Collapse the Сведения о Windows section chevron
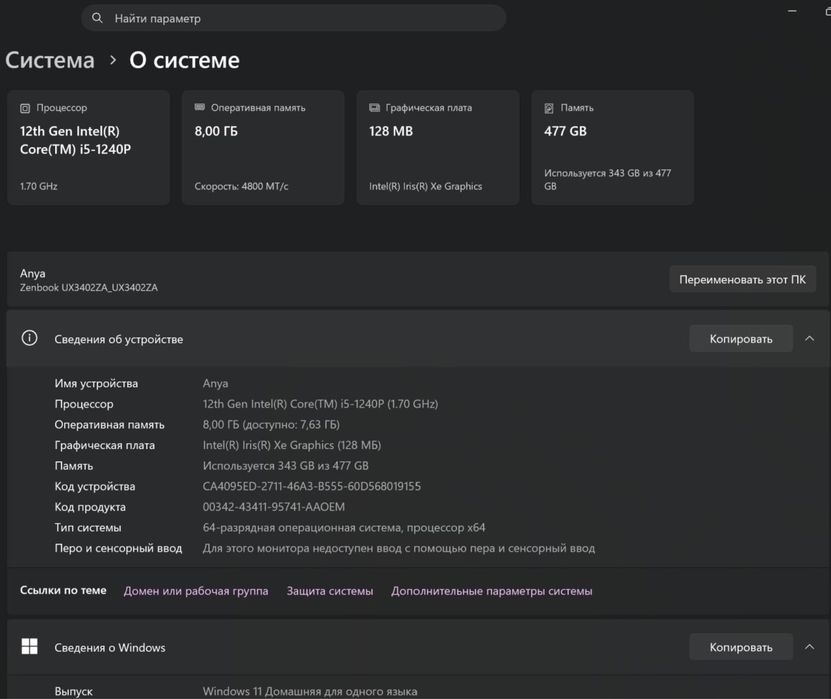Image resolution: width=831 pixels, height=699 pixels. (809, 647)
